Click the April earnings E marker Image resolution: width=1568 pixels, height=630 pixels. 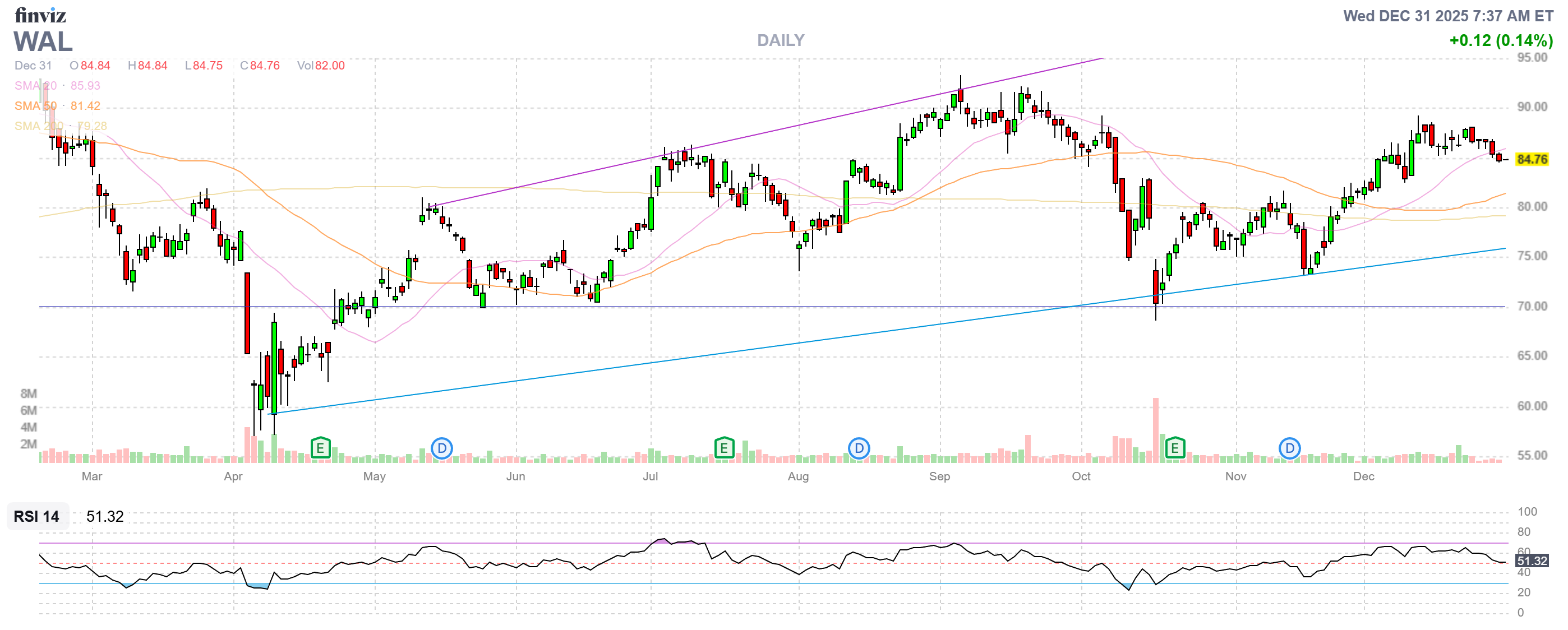320,449
